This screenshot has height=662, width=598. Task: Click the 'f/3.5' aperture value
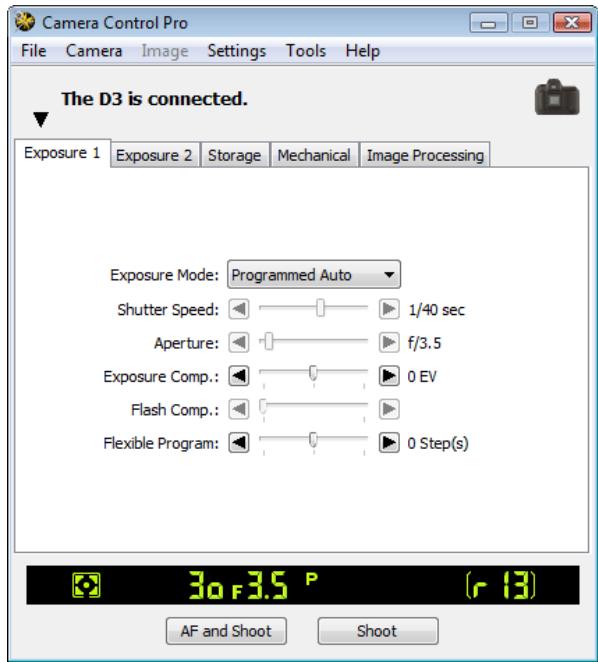pyautogui.click(x=424, y=343)
